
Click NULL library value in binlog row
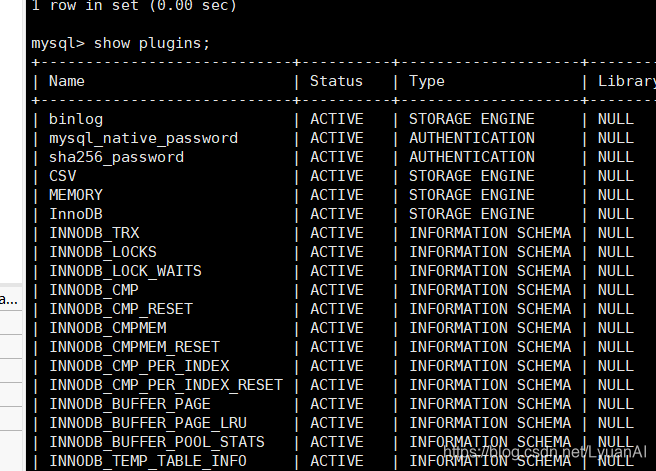pos(616,119)
